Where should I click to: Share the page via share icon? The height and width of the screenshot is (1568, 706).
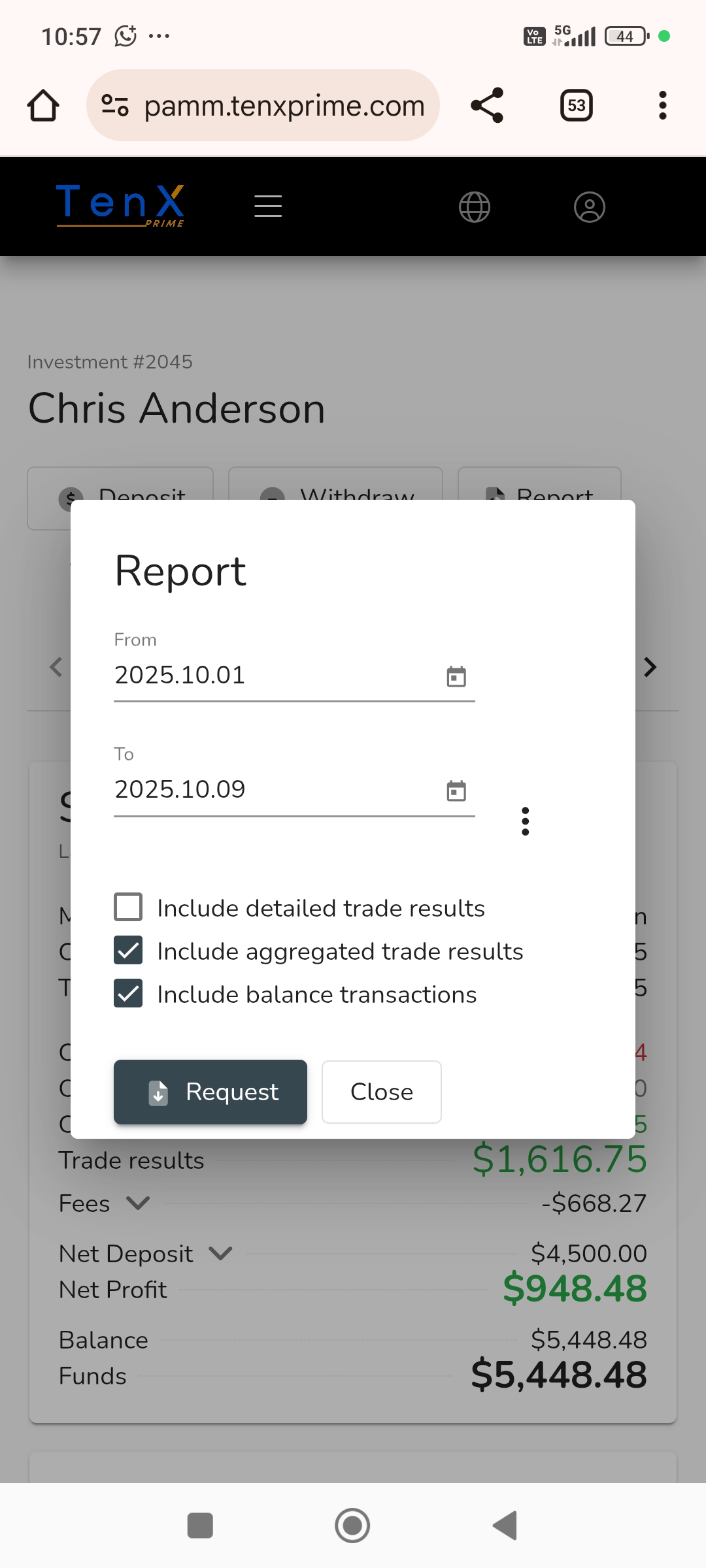pos(487,105)
